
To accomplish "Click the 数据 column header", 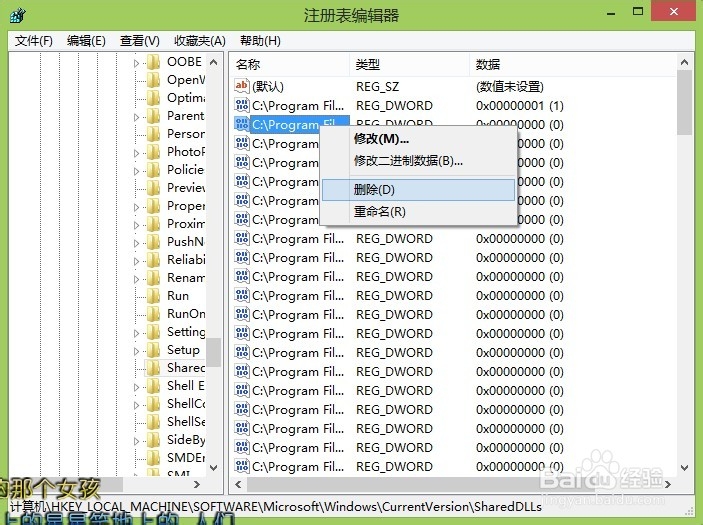I will [x=573, y=65].
